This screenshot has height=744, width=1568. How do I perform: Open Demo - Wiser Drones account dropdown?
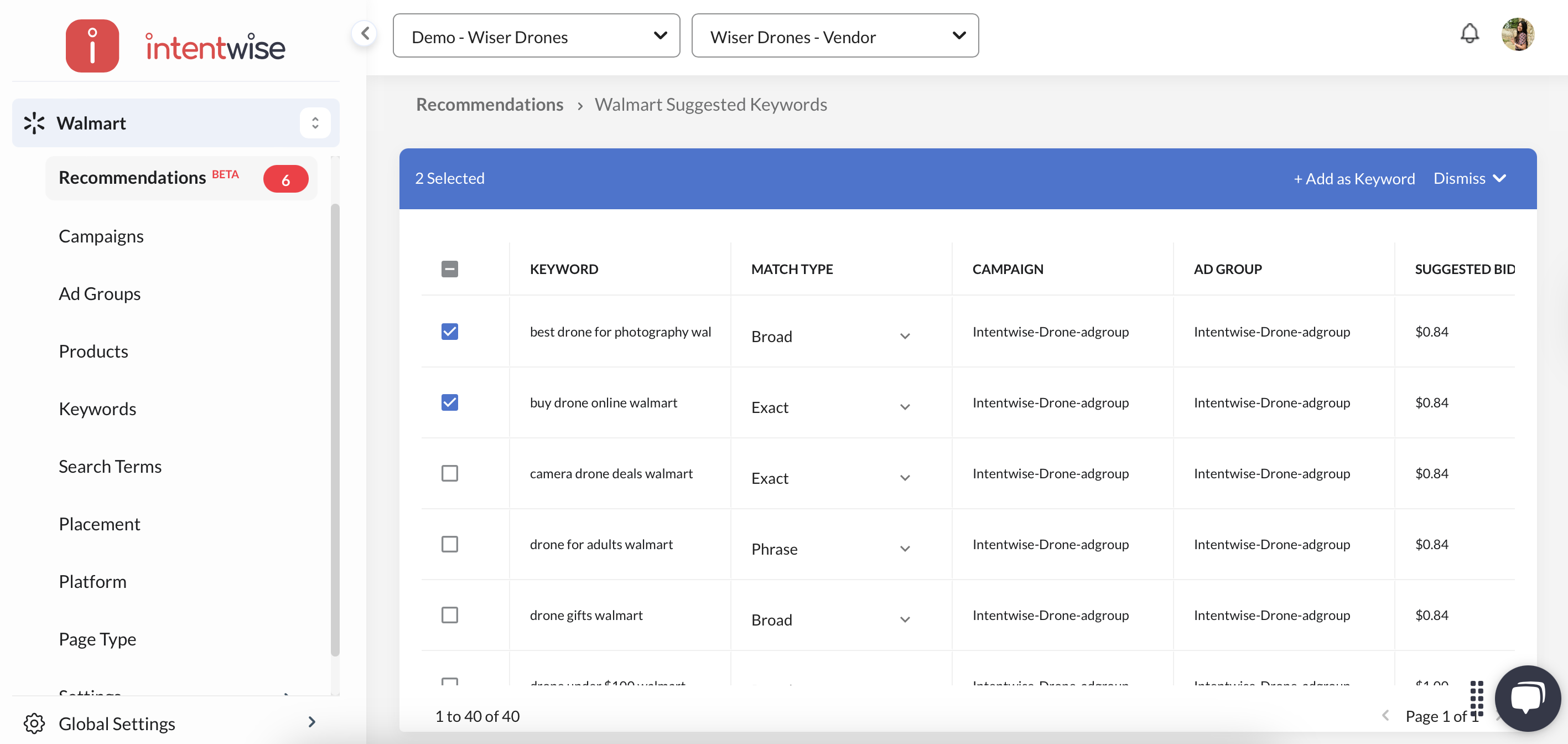536,36
